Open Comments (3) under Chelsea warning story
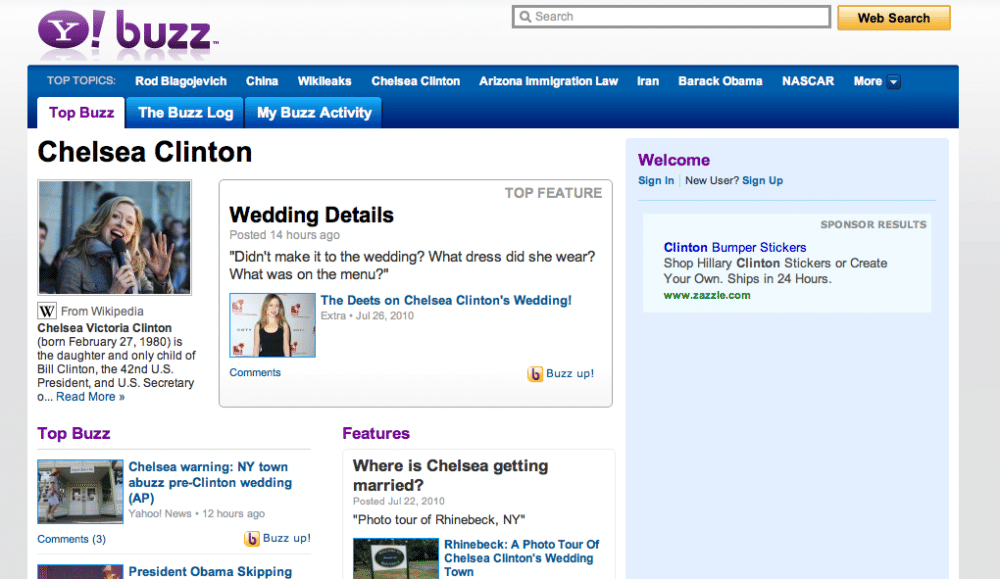 71,539
